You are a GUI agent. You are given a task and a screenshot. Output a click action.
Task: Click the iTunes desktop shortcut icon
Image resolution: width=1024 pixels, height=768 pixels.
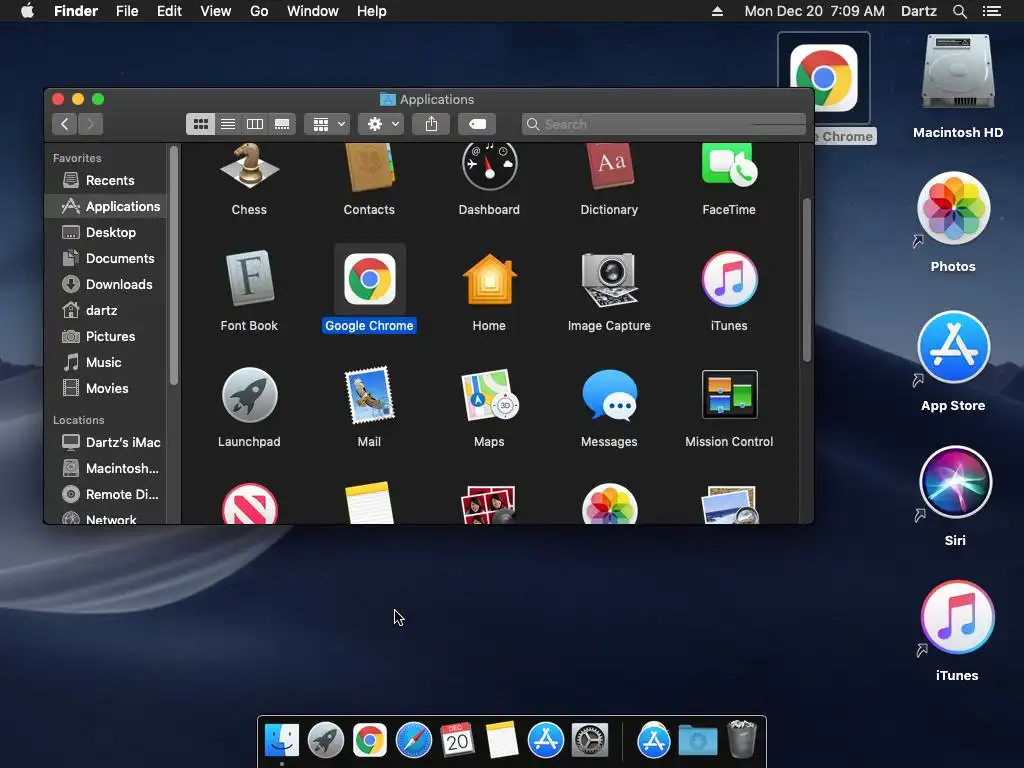(957, 617)
